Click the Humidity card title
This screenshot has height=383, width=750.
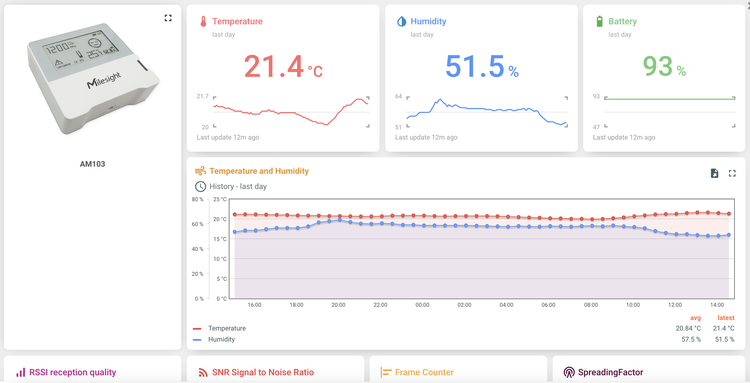(428, 22)
